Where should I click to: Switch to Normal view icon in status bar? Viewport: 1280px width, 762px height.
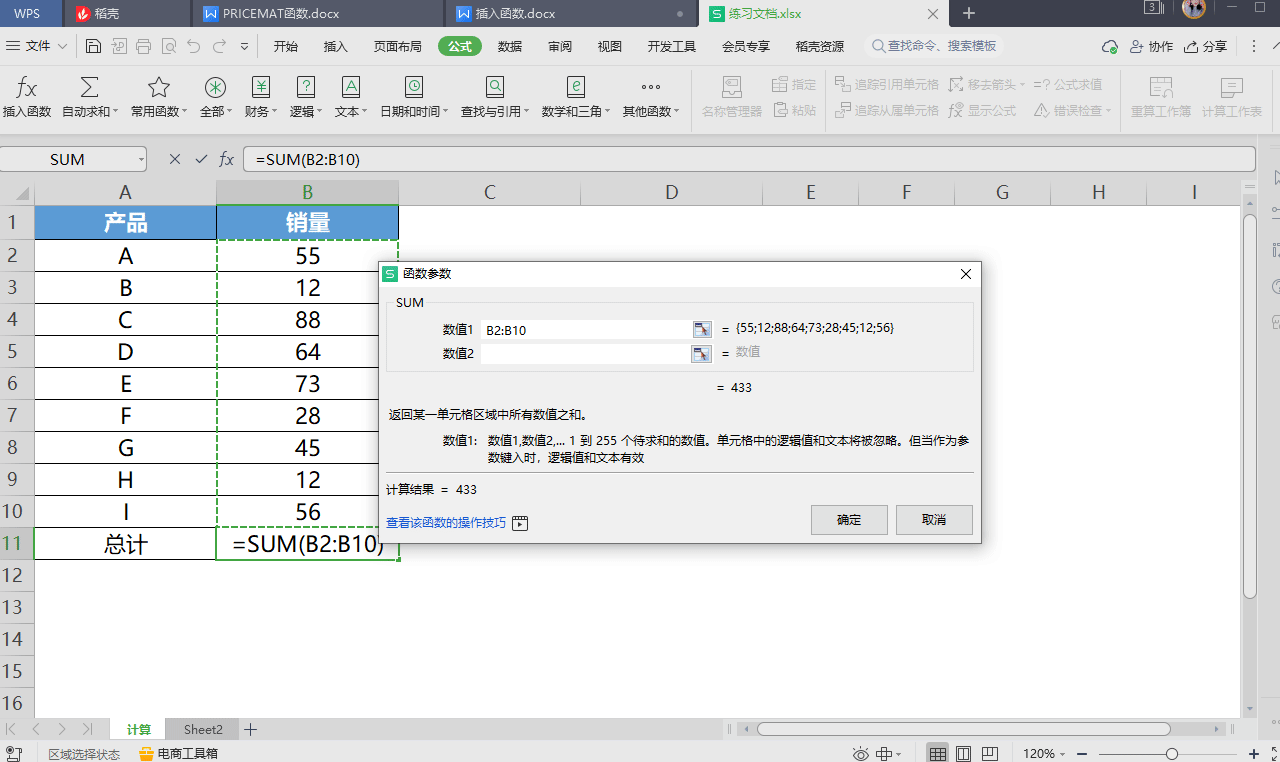tap(937, 754)
